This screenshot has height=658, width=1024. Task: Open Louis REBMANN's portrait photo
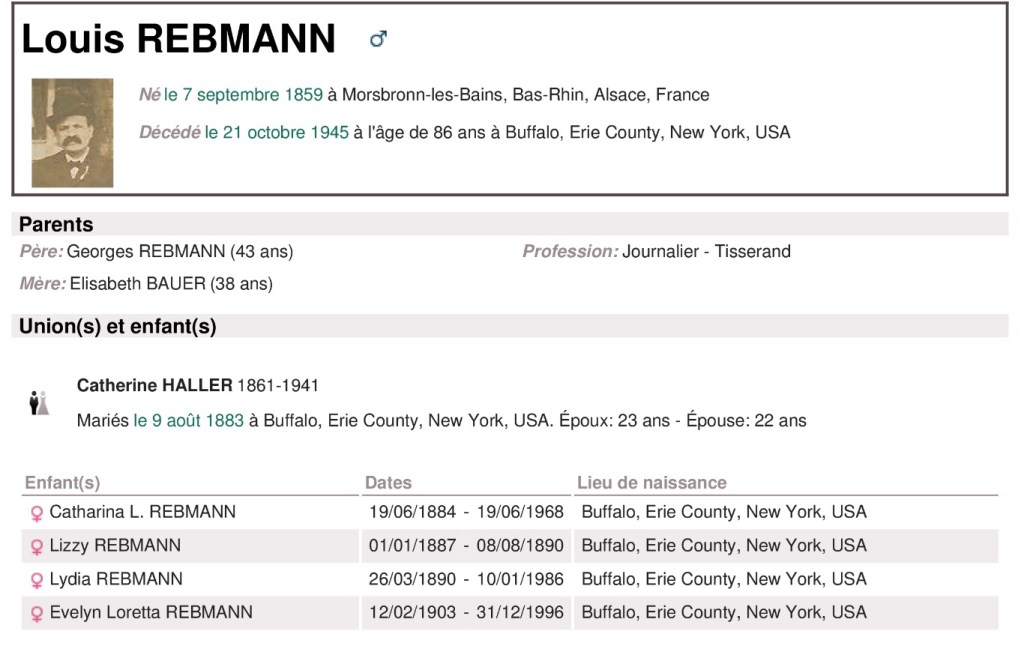click(x=72, y=132)
